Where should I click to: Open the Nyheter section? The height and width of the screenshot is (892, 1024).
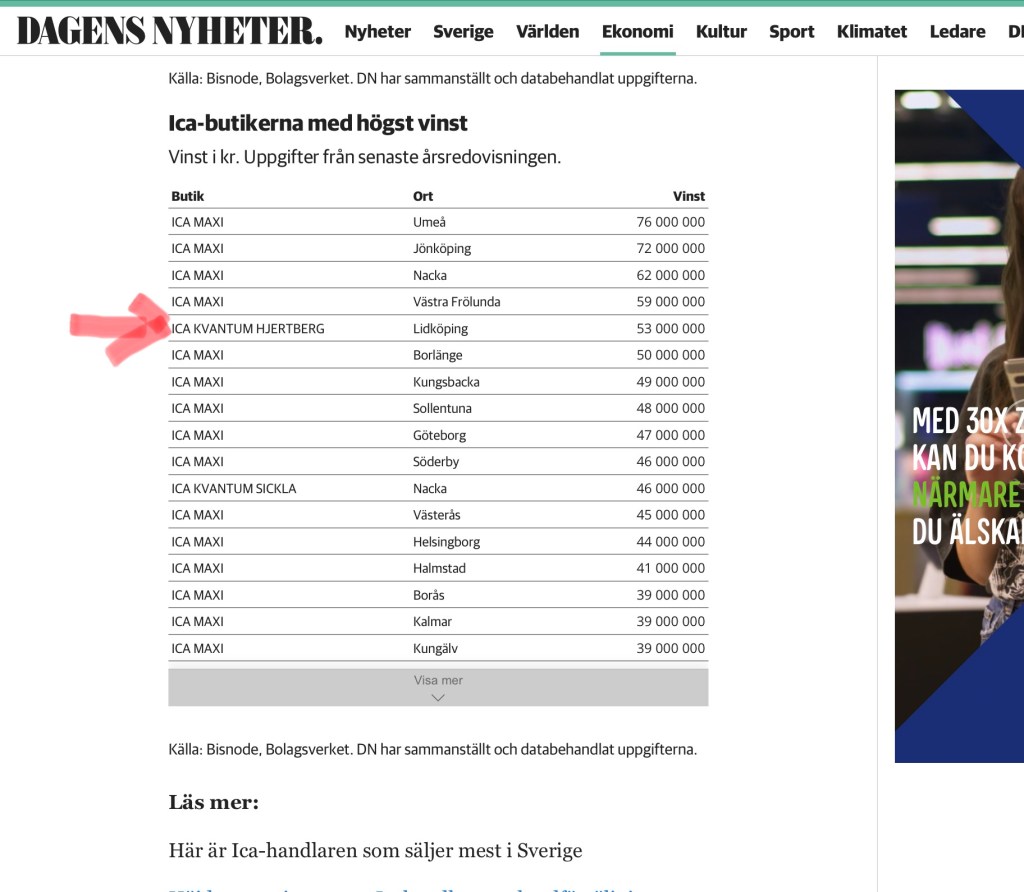[377, 31]
